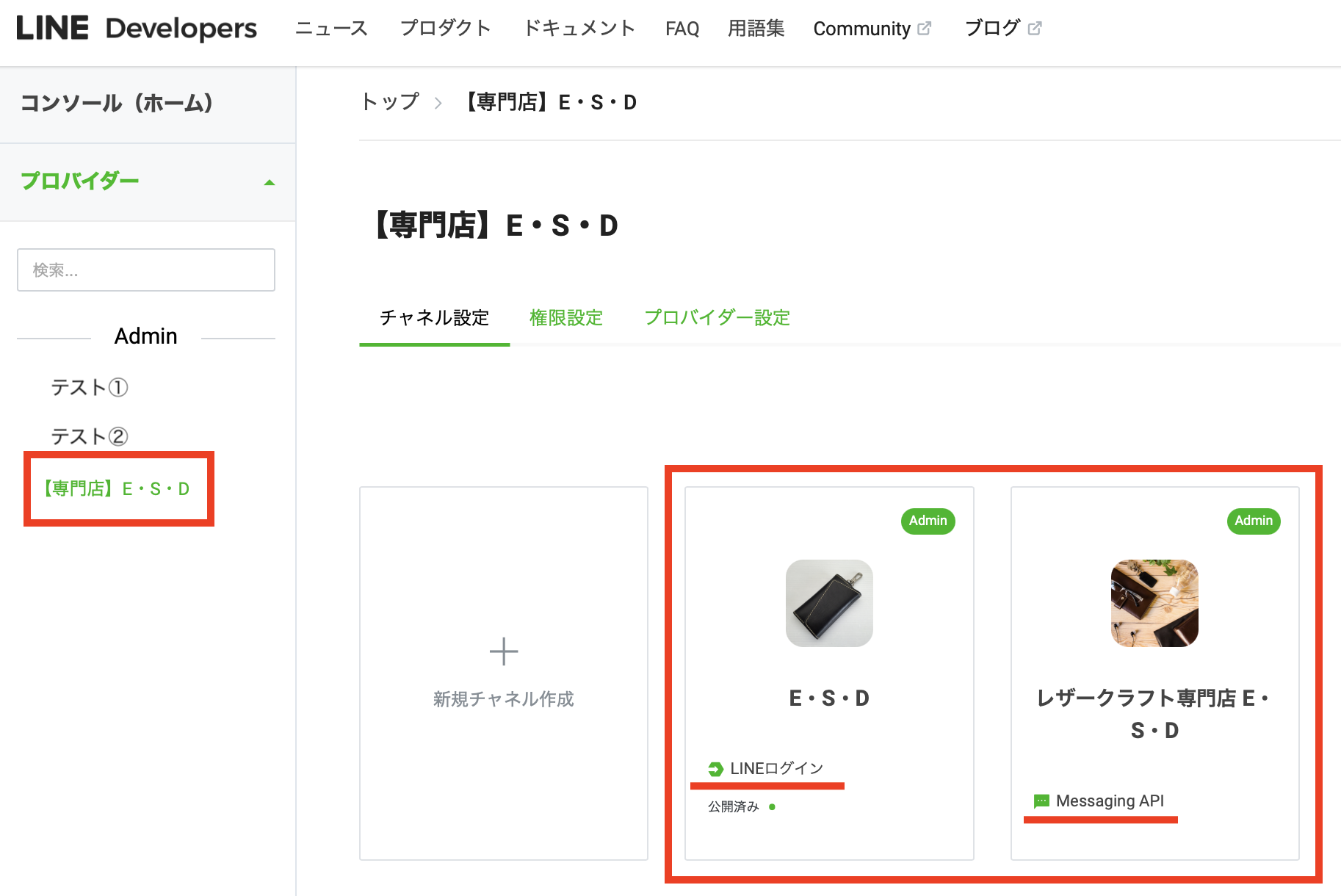
Task: Click the LINE Login green arrow icon
Action: [715, 769]
